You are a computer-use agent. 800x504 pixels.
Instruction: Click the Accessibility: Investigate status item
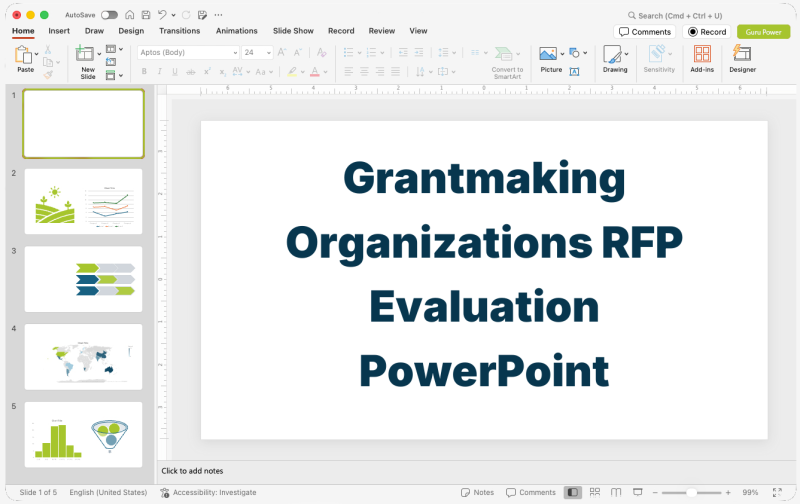(x=208, y=492)
